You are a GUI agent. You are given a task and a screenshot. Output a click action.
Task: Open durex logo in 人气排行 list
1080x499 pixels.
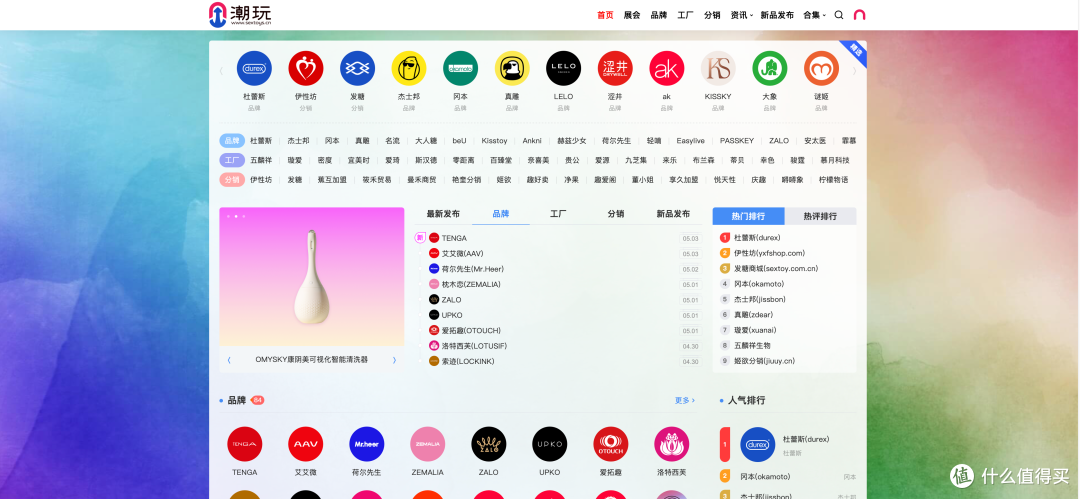[758, 445]
